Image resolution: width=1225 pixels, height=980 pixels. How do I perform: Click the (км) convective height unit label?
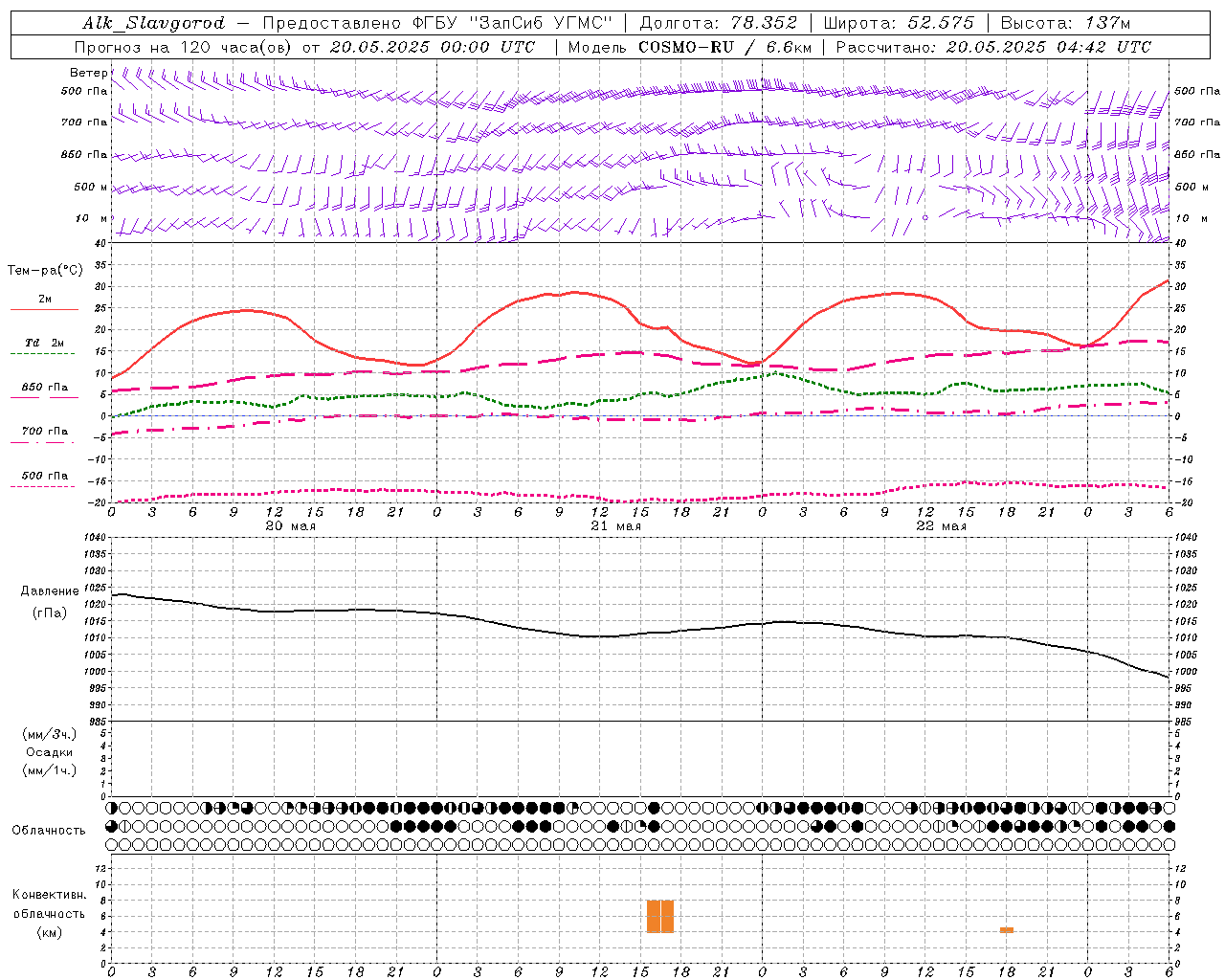50,932
